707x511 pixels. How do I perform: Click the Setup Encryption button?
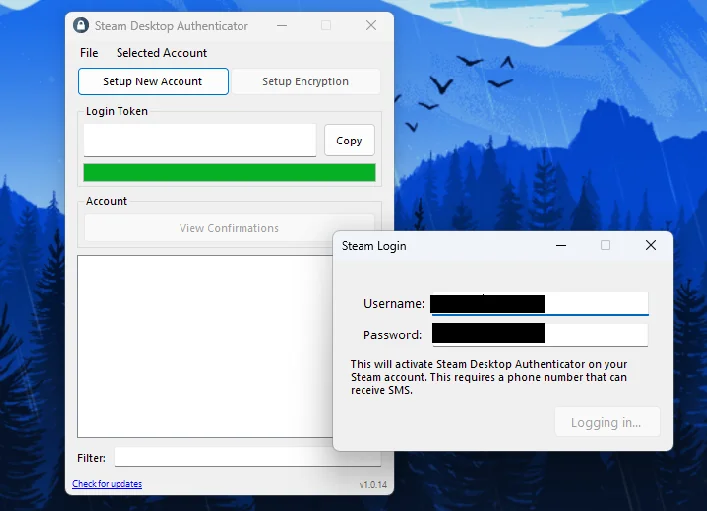[306, 81]
